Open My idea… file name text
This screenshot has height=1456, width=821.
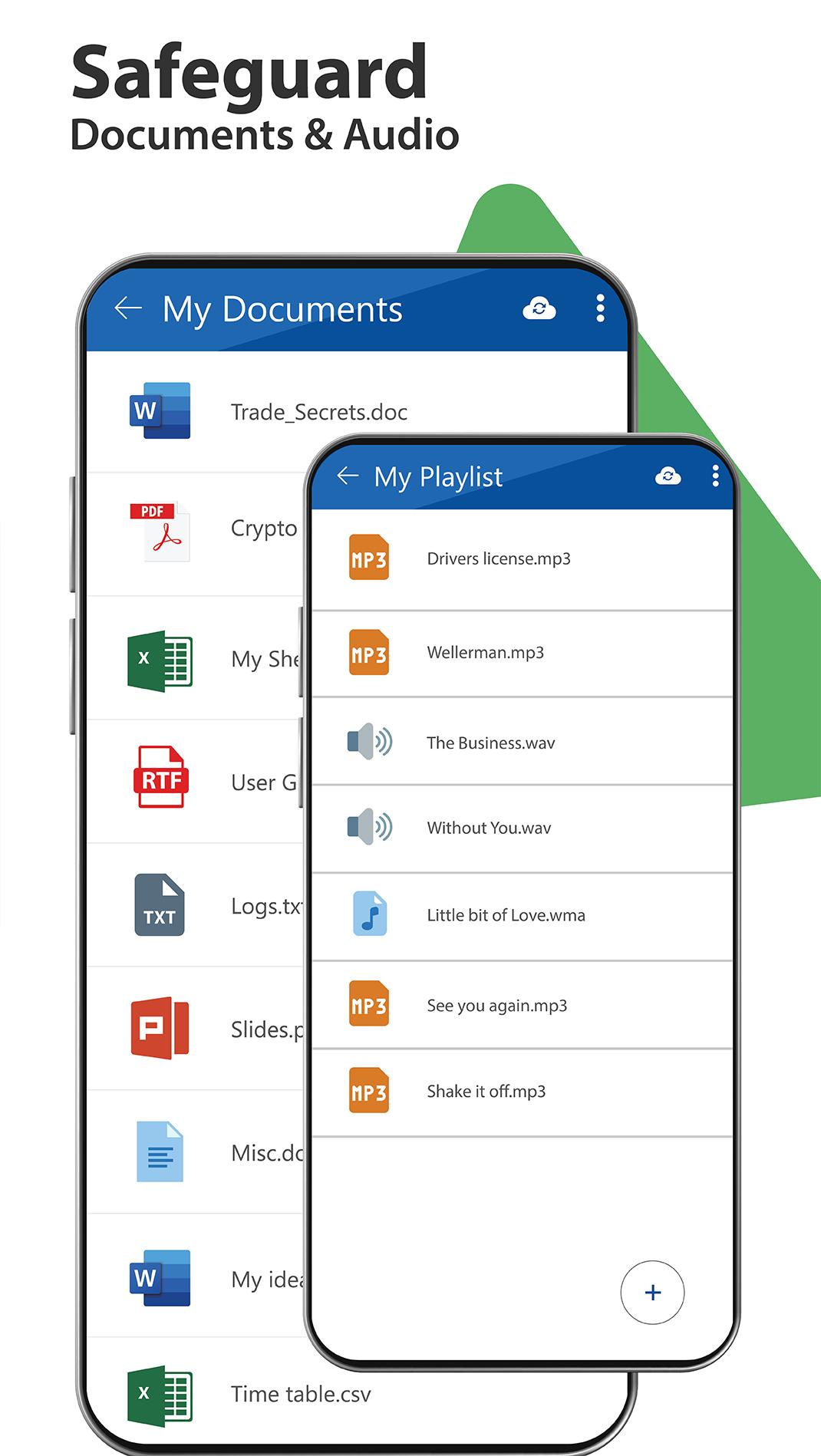(267, 1280)
